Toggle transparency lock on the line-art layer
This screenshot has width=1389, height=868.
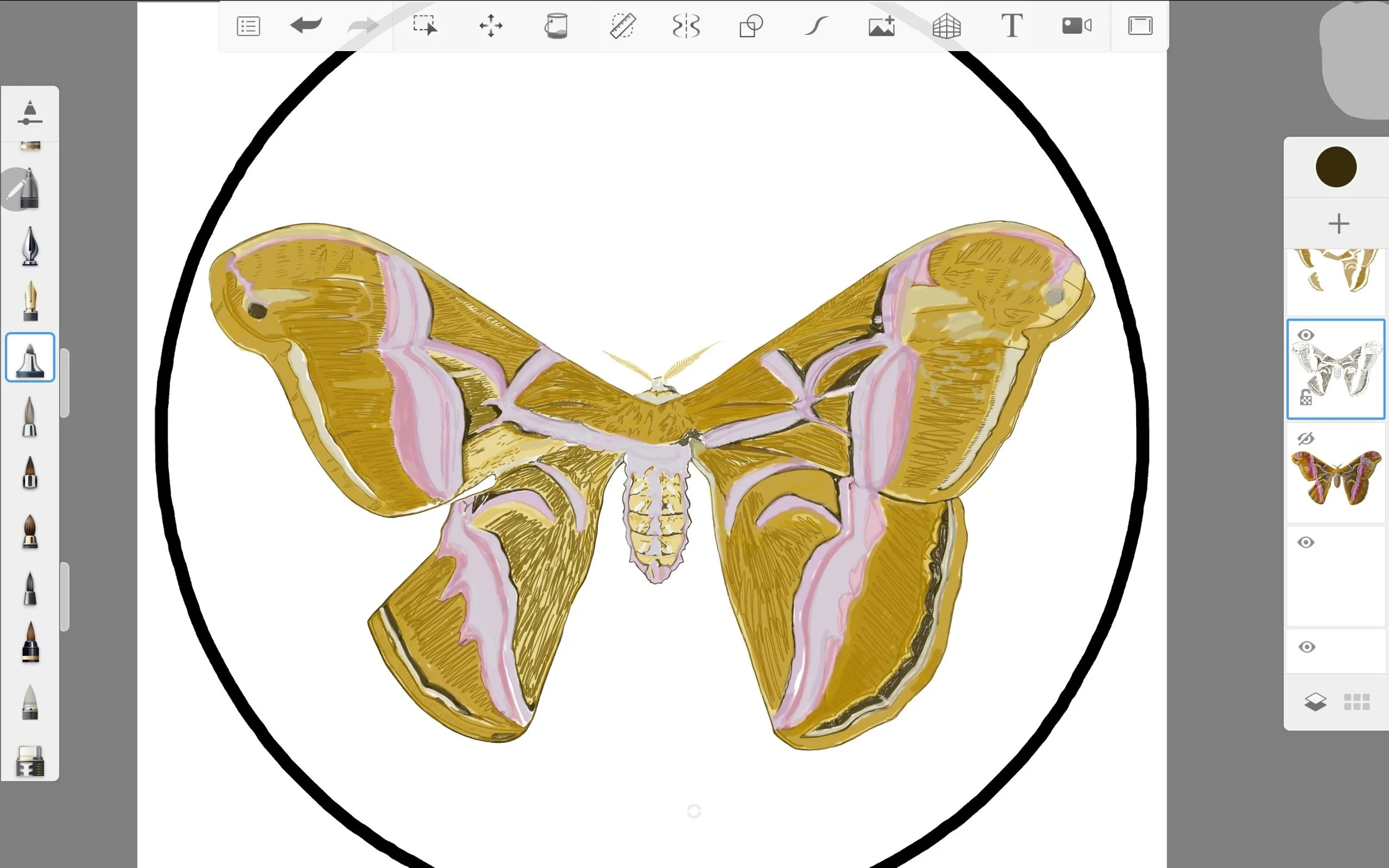coord(1305,397)
